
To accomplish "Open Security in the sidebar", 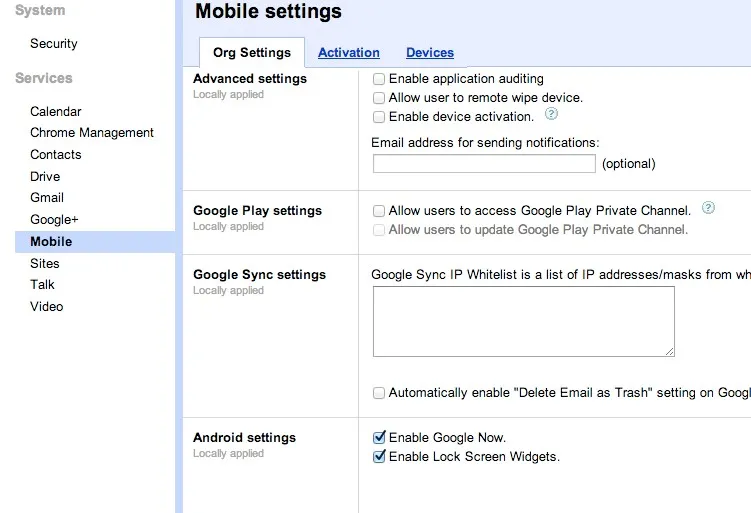I will tap(54, 44).
